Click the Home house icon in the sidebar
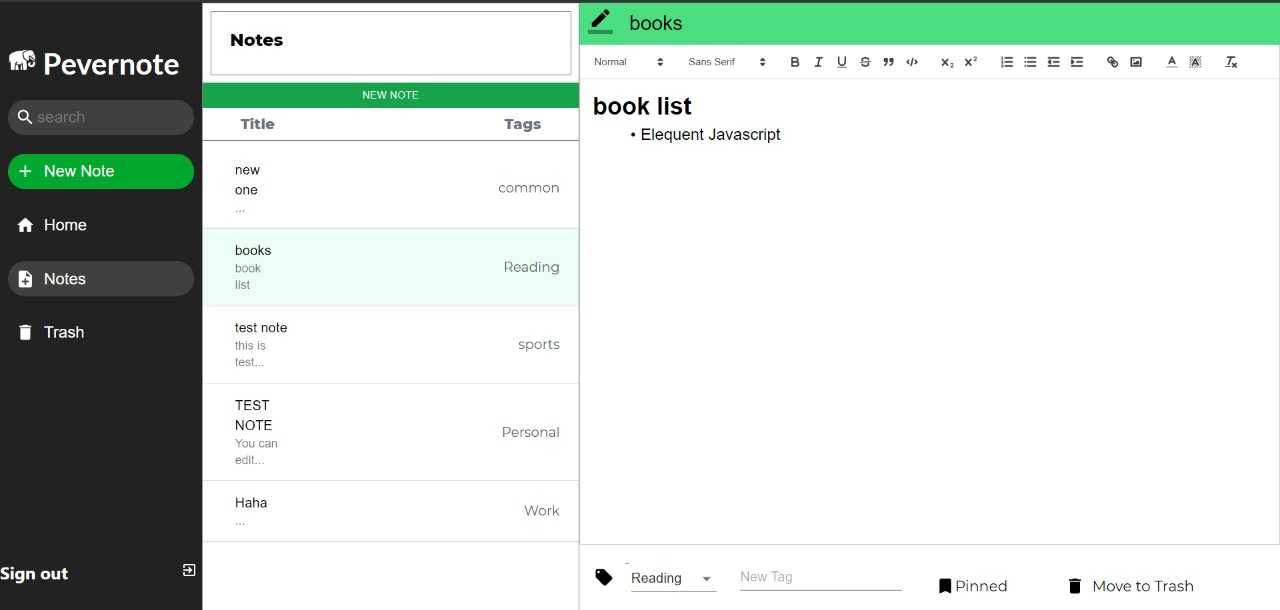1280x610 pixels. [x=26, y=225]
